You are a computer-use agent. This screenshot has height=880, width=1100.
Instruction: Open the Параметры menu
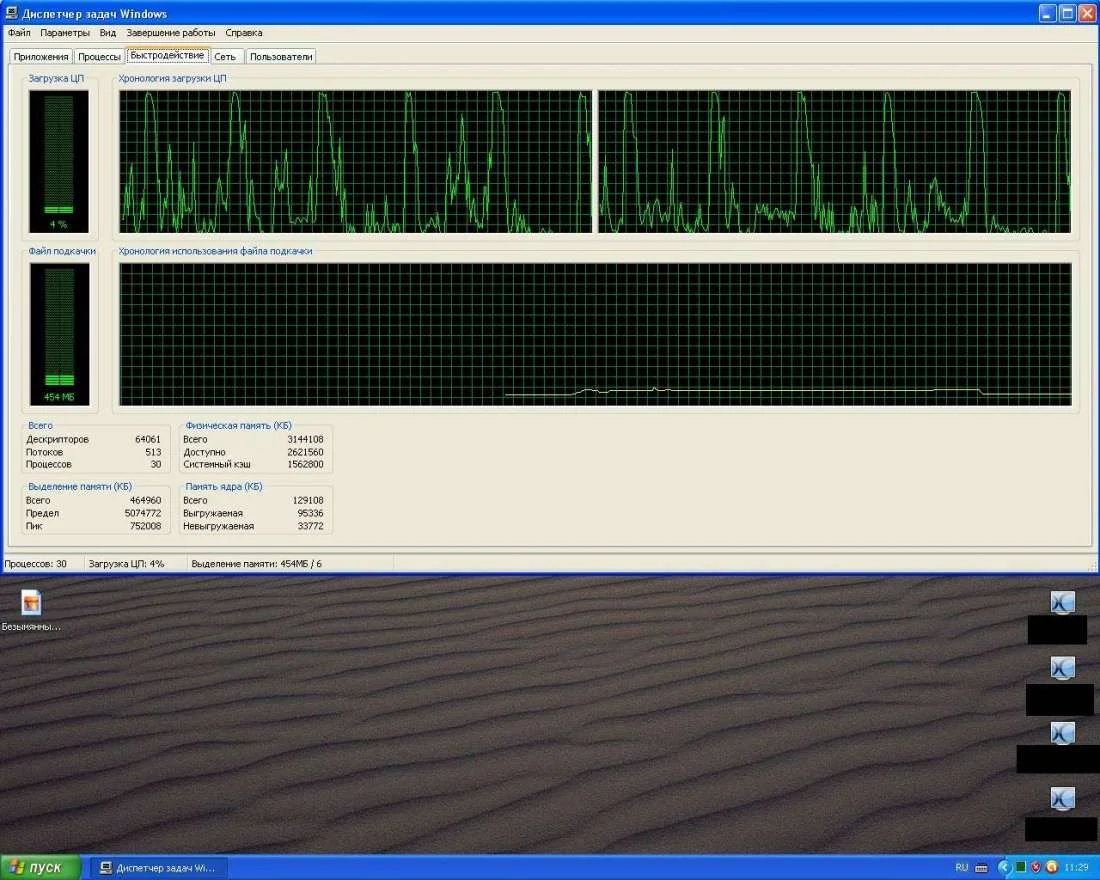point(65,33)
